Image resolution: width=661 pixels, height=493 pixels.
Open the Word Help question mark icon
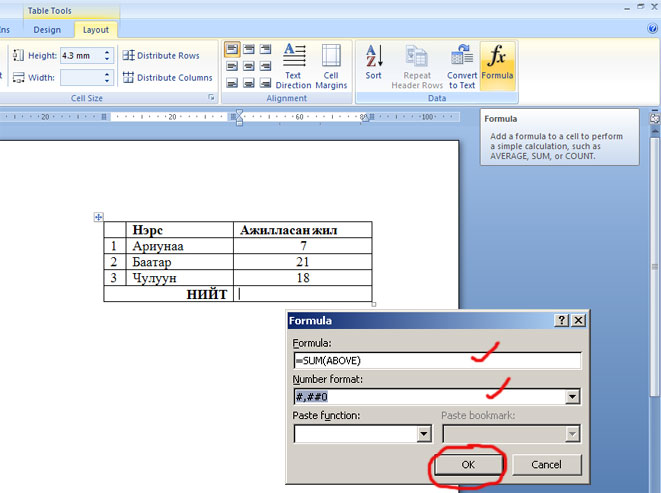coord(652,29)
